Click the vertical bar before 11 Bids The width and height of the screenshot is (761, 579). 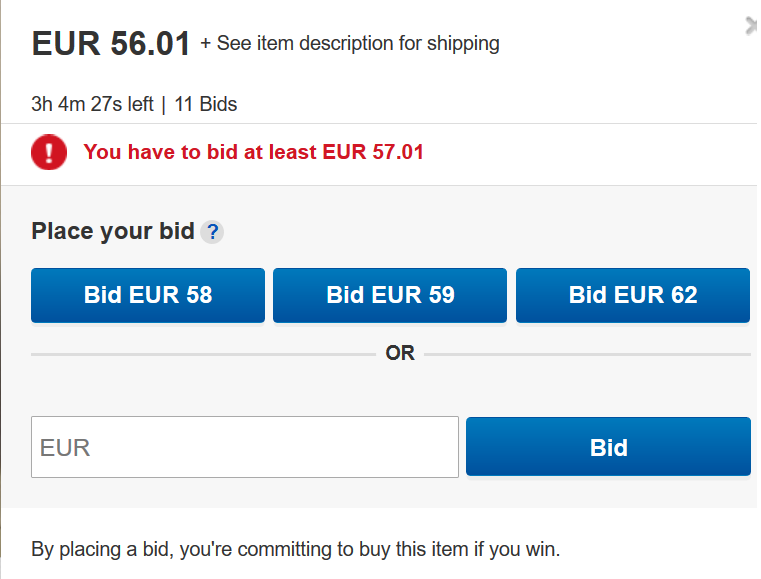(x=164, y=105)
